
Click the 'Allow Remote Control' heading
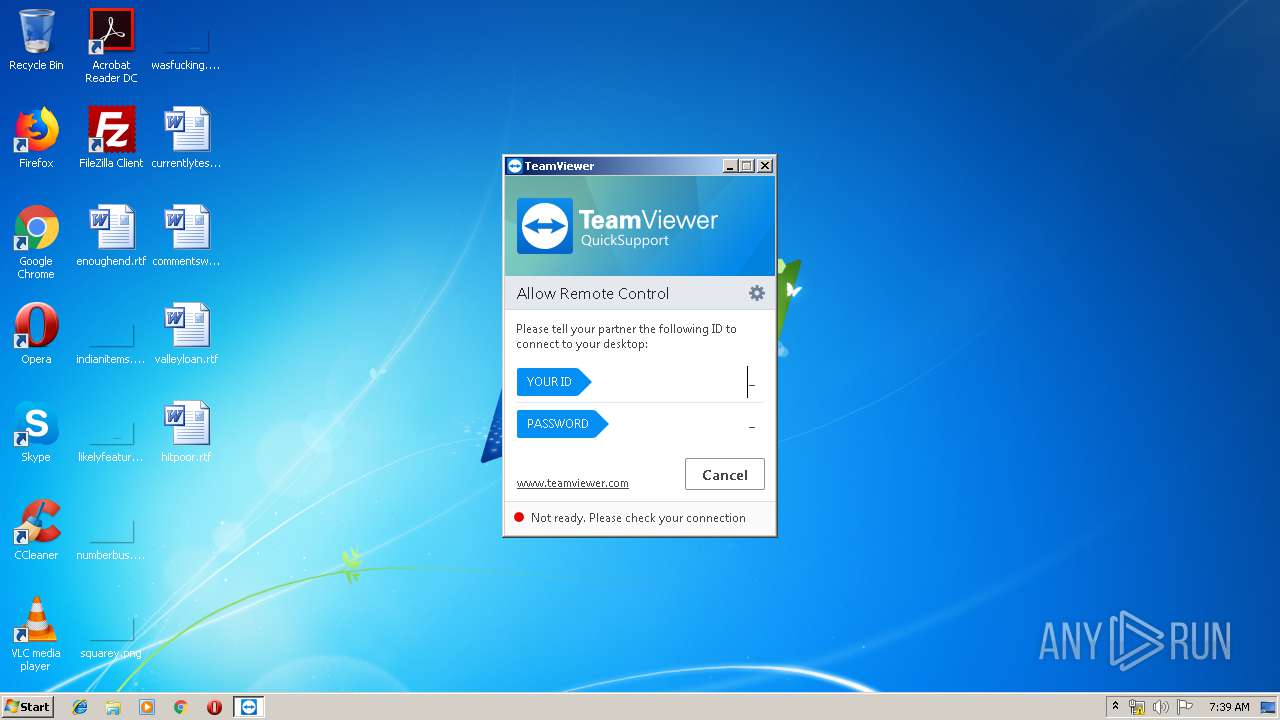593,293
